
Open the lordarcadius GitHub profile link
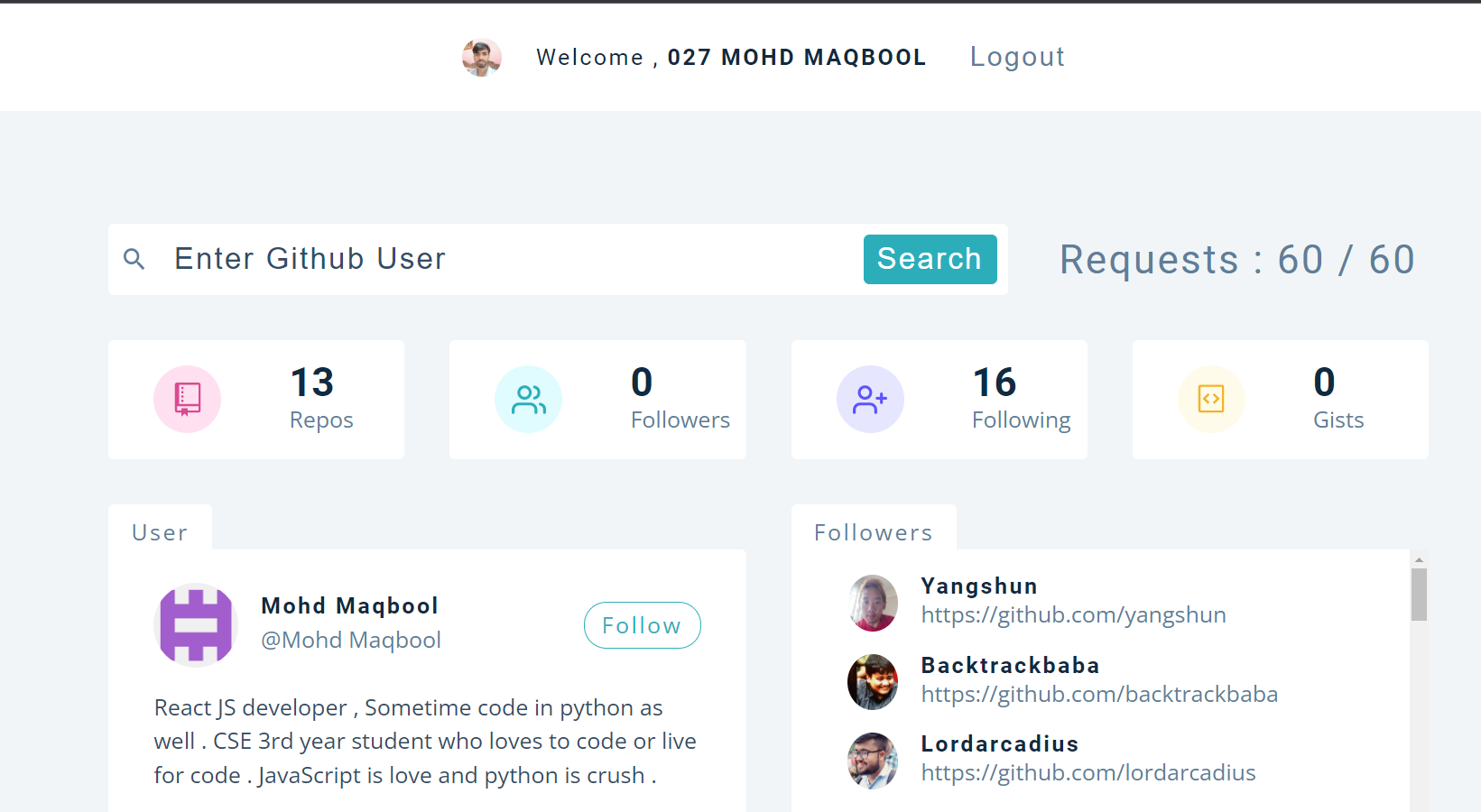point(1088,773)
